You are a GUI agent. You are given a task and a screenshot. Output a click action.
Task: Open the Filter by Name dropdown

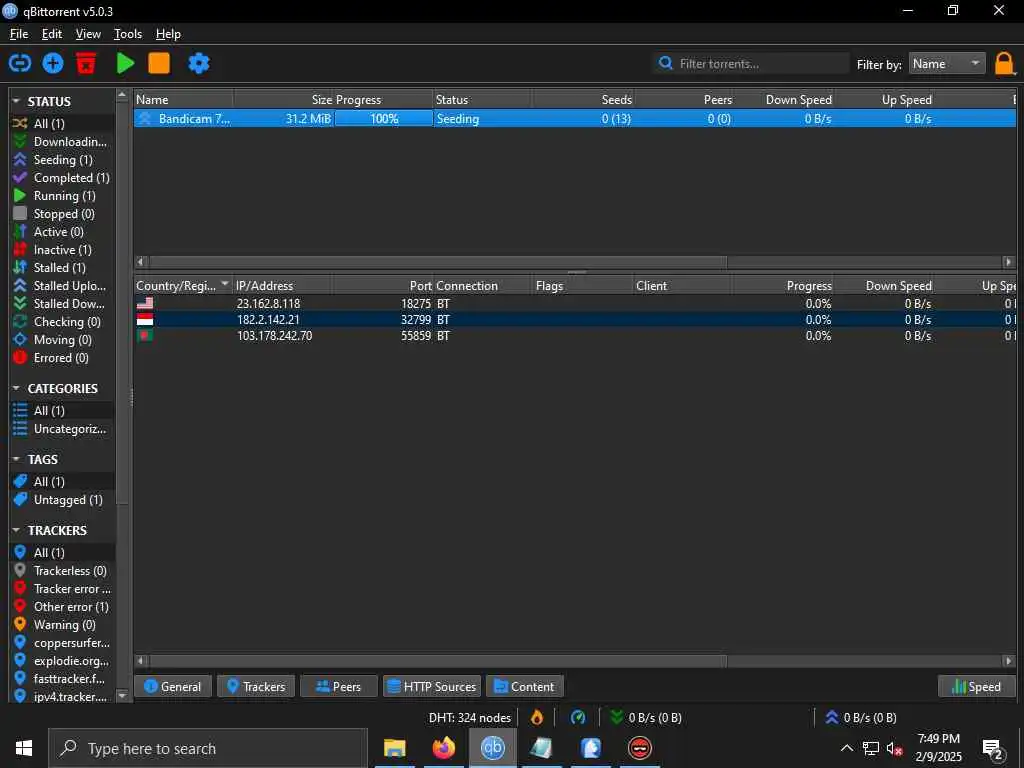click(947, 63)
